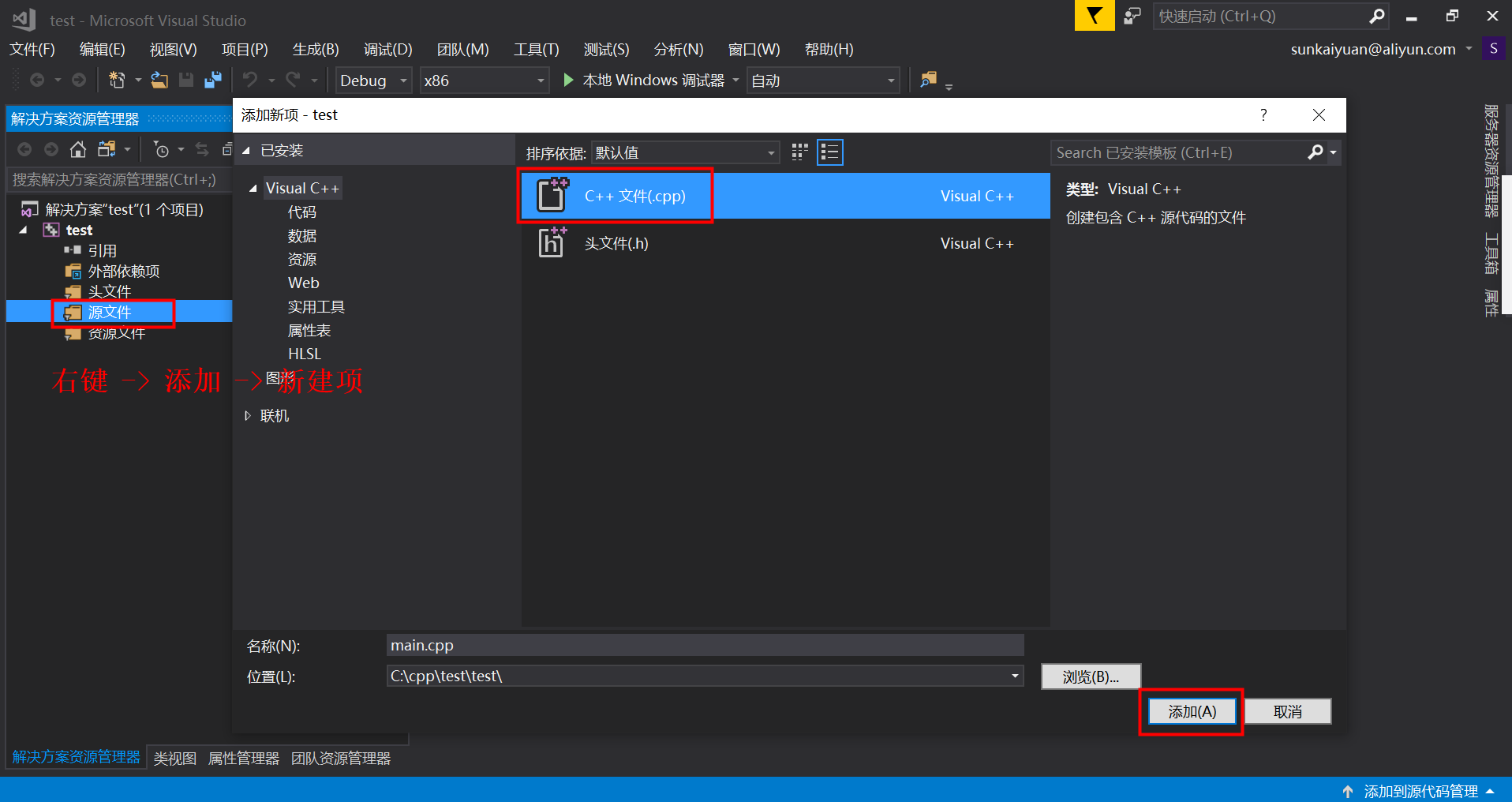Click the 添加(A) button

pos(1192,711)
